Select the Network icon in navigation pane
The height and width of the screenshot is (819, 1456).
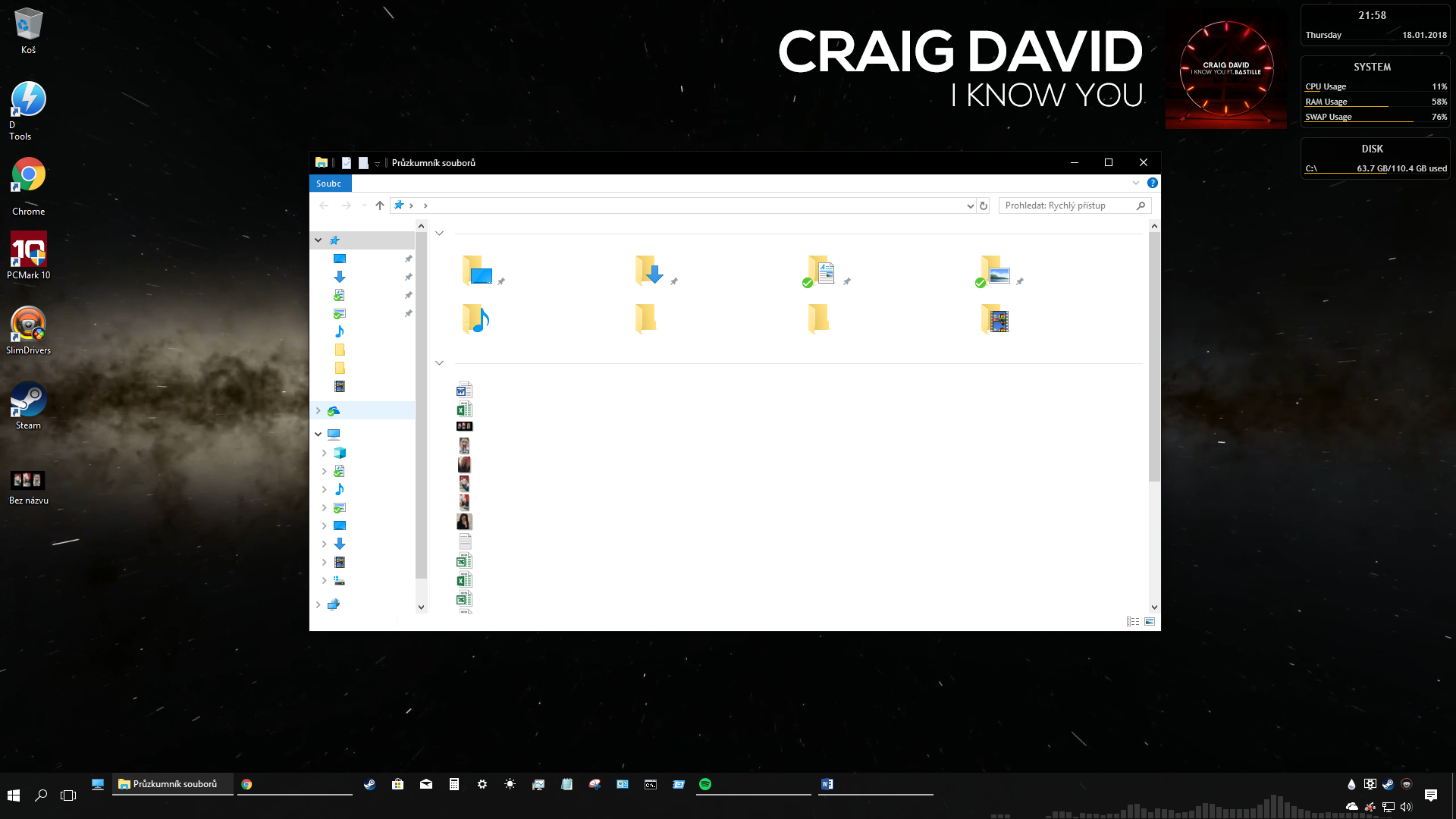[x=334, y=604]
